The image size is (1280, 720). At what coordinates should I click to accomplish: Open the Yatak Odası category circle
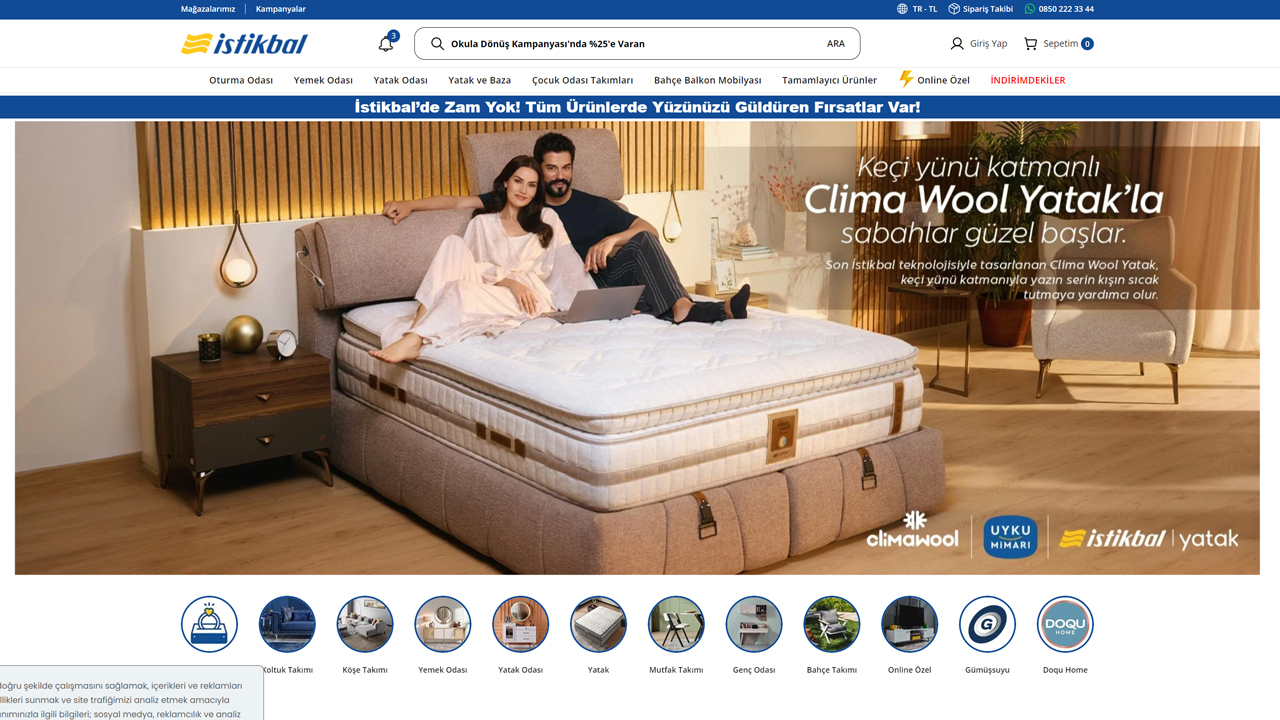521,624
